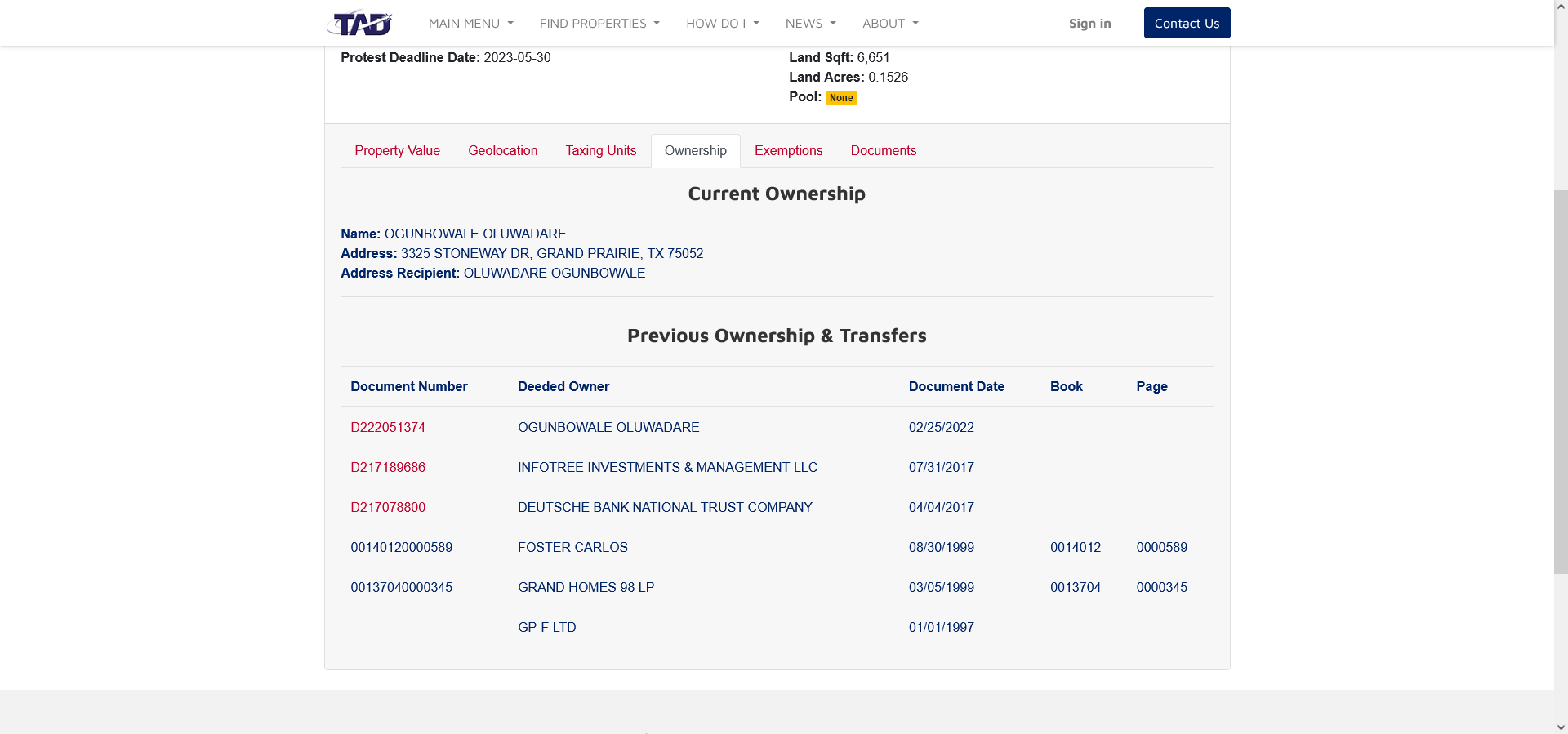Click the Document Number column header
Screen dimensions: 1568x734
(409, 386)
